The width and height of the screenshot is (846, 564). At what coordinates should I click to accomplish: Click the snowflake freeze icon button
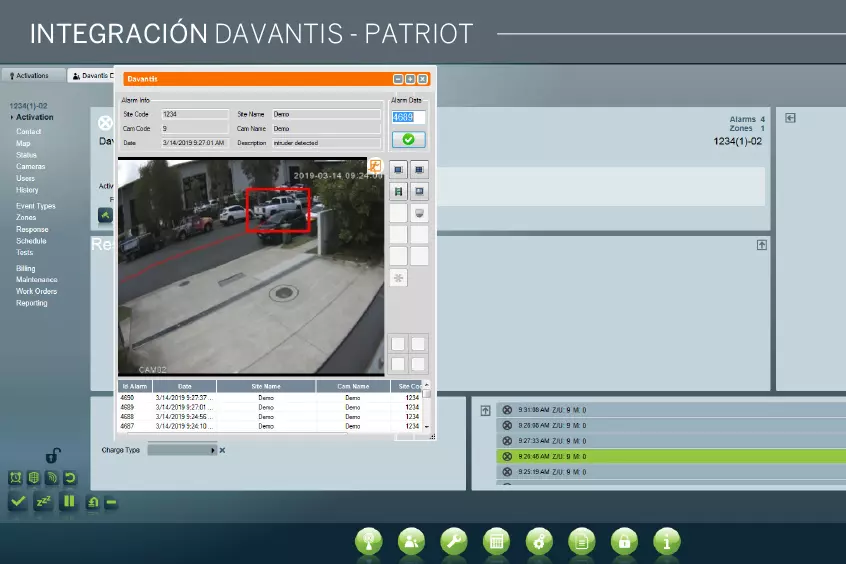pyautogui.click(x=398, y=278)
